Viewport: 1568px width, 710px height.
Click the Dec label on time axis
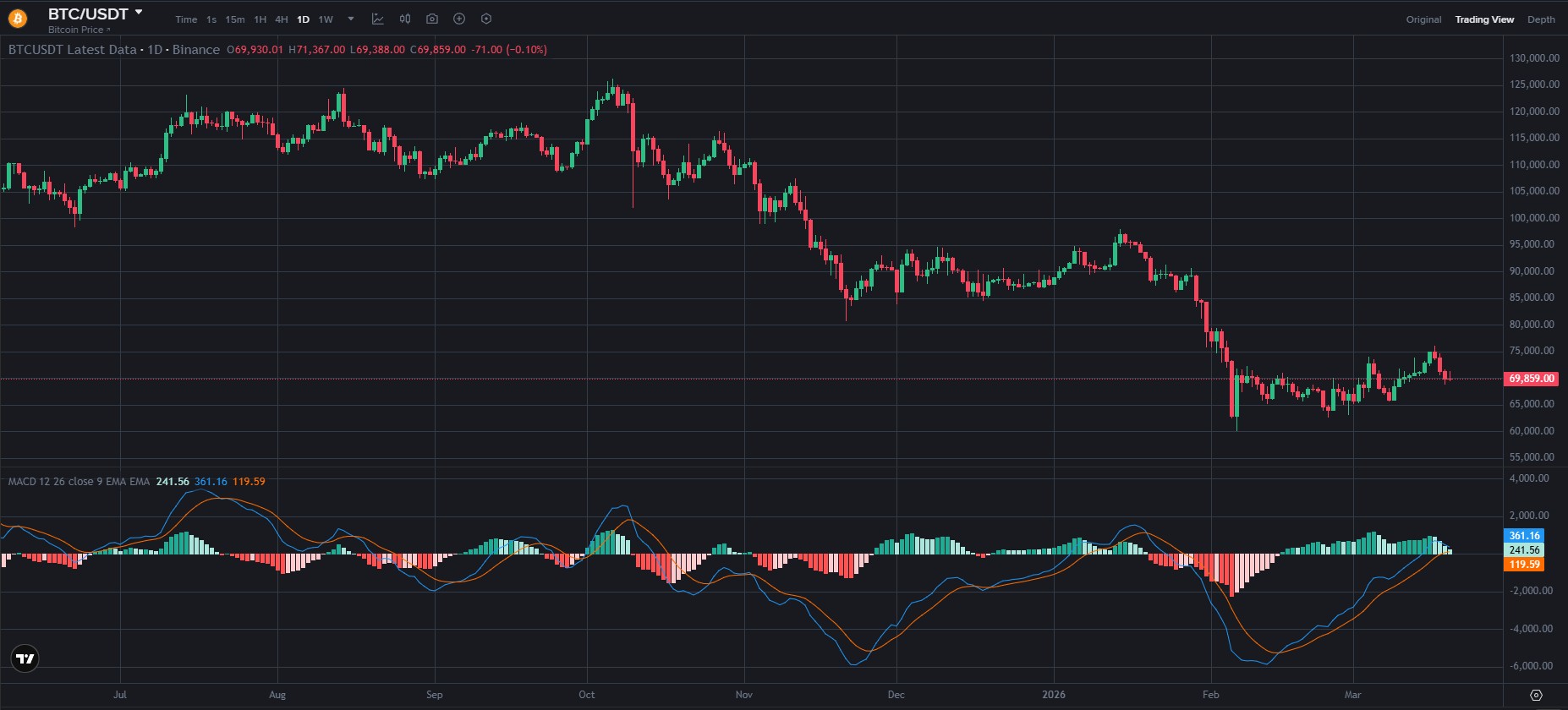tap(896, 695)
